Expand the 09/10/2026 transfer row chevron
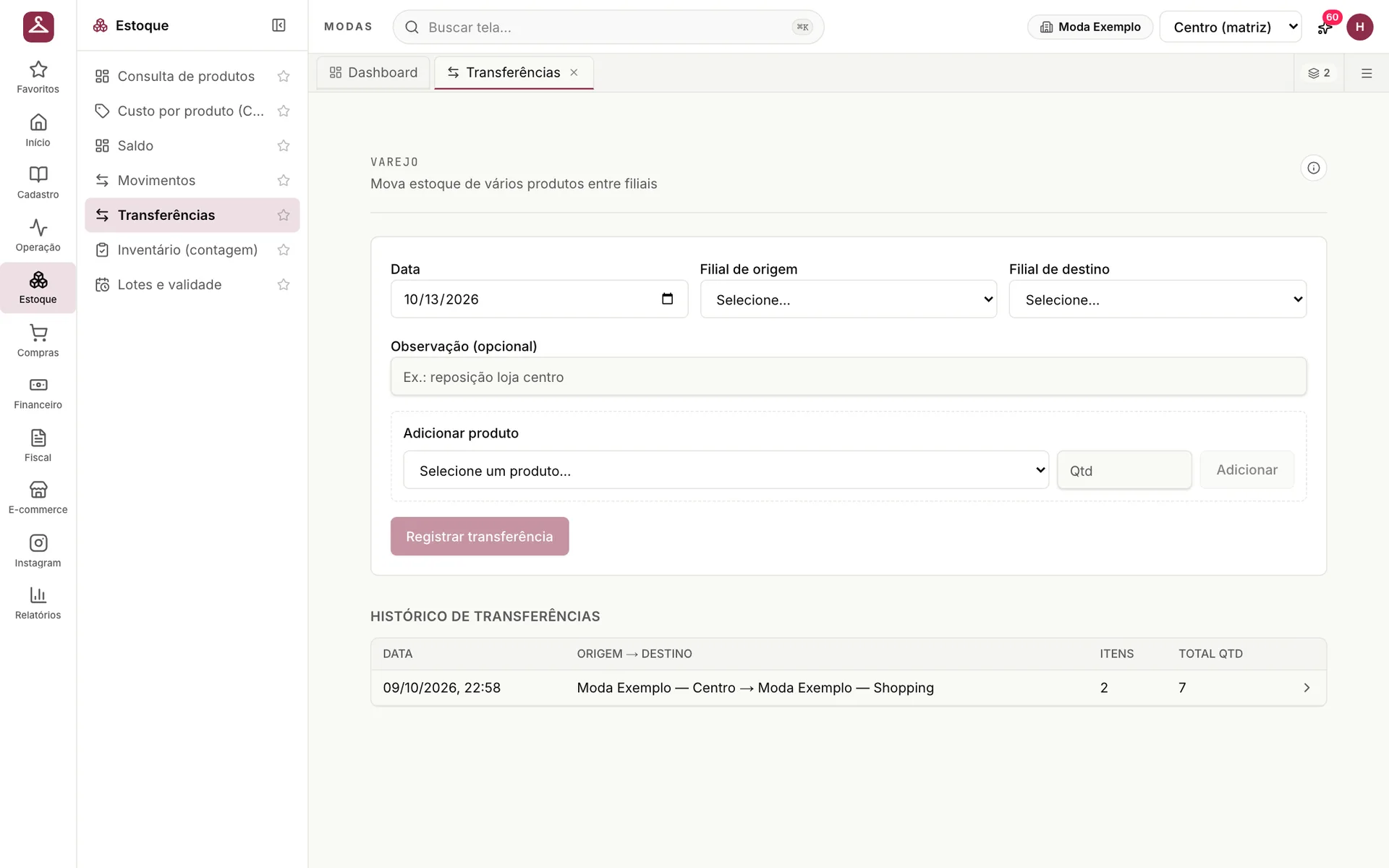This screenshot has height=868, width=1389. [x=1307, y=688]
